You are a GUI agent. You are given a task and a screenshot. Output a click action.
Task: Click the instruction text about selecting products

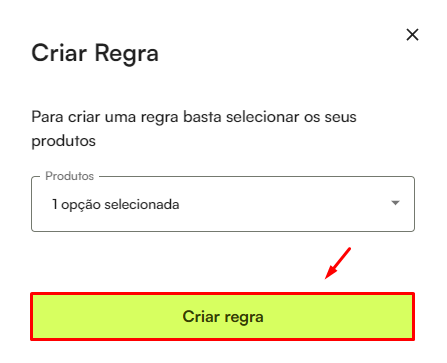194,129
